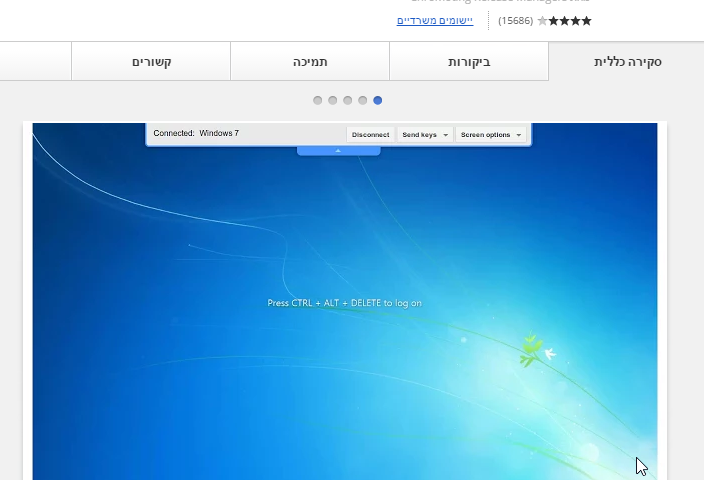The image size is (704, 480).
Task: Open the Screen options dropdown
Action: pyautogui.click(x=491, y=135)
